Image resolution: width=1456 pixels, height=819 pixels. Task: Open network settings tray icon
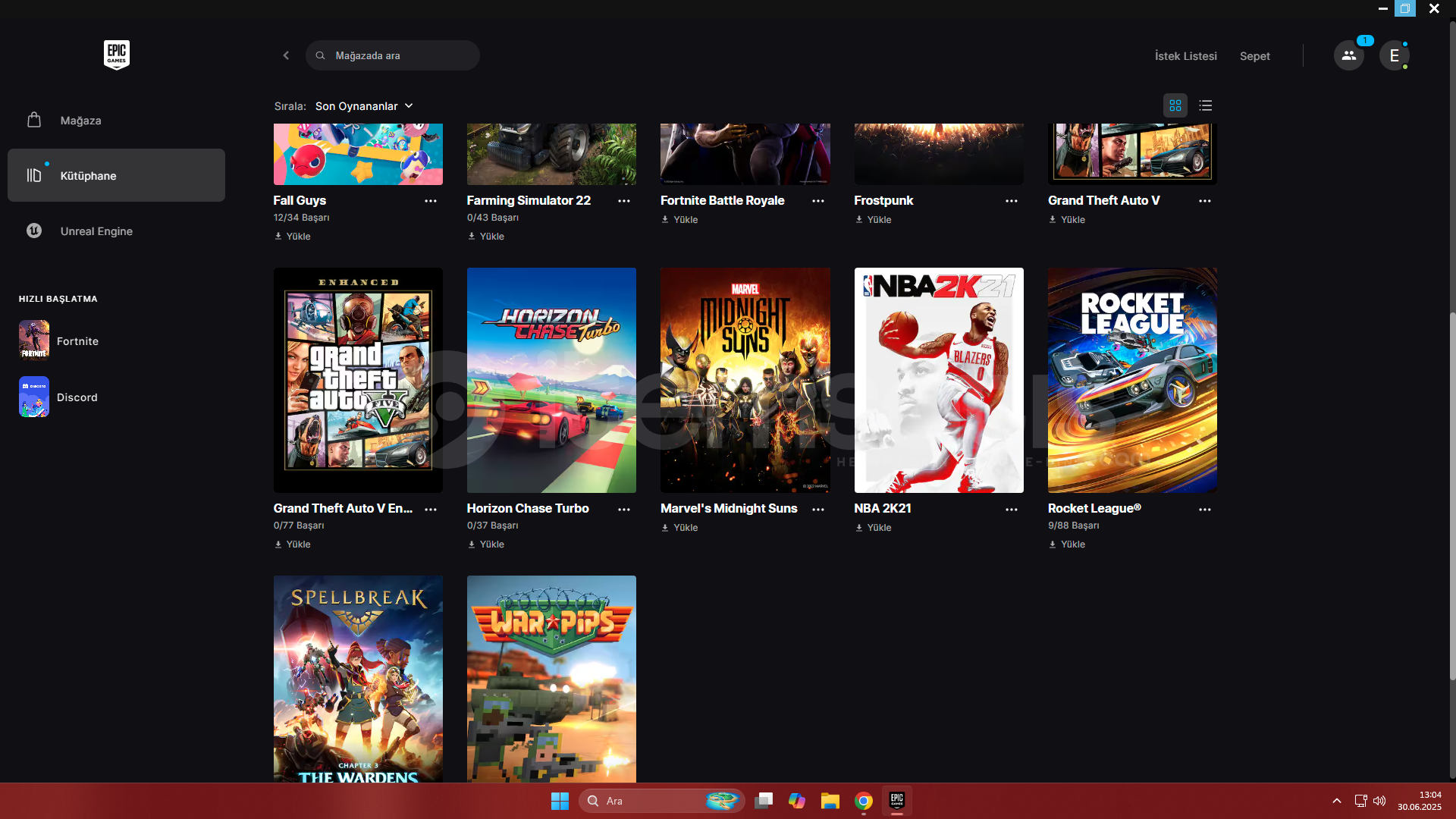tap(1360, 801)
